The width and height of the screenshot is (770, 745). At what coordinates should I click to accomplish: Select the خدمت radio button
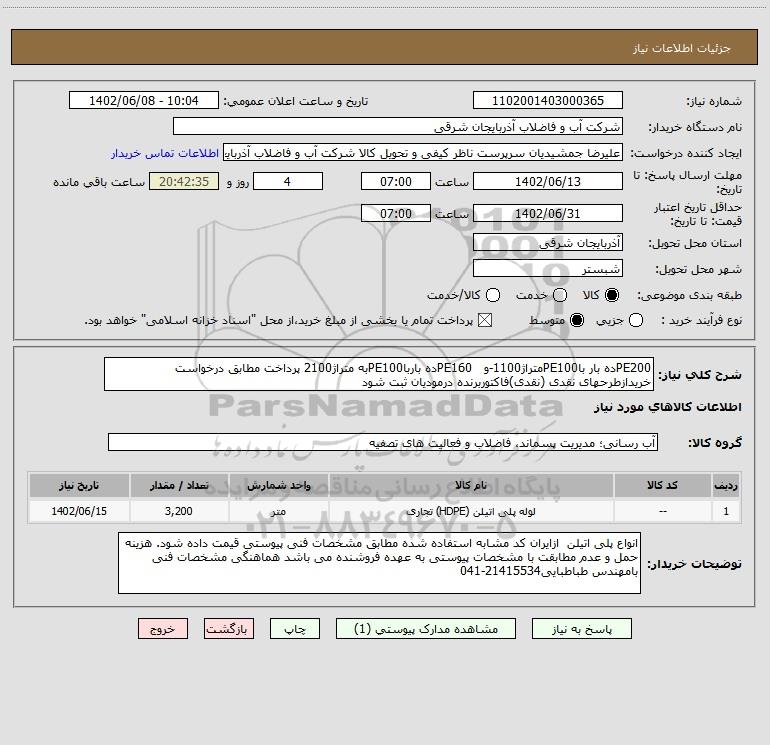tap(560, 295)
